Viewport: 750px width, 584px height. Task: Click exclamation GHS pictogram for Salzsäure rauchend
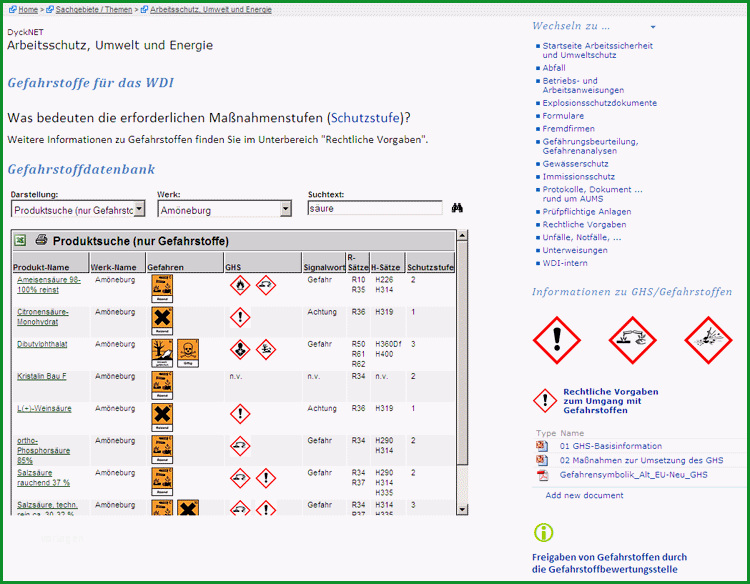click(x=266, y=478)
